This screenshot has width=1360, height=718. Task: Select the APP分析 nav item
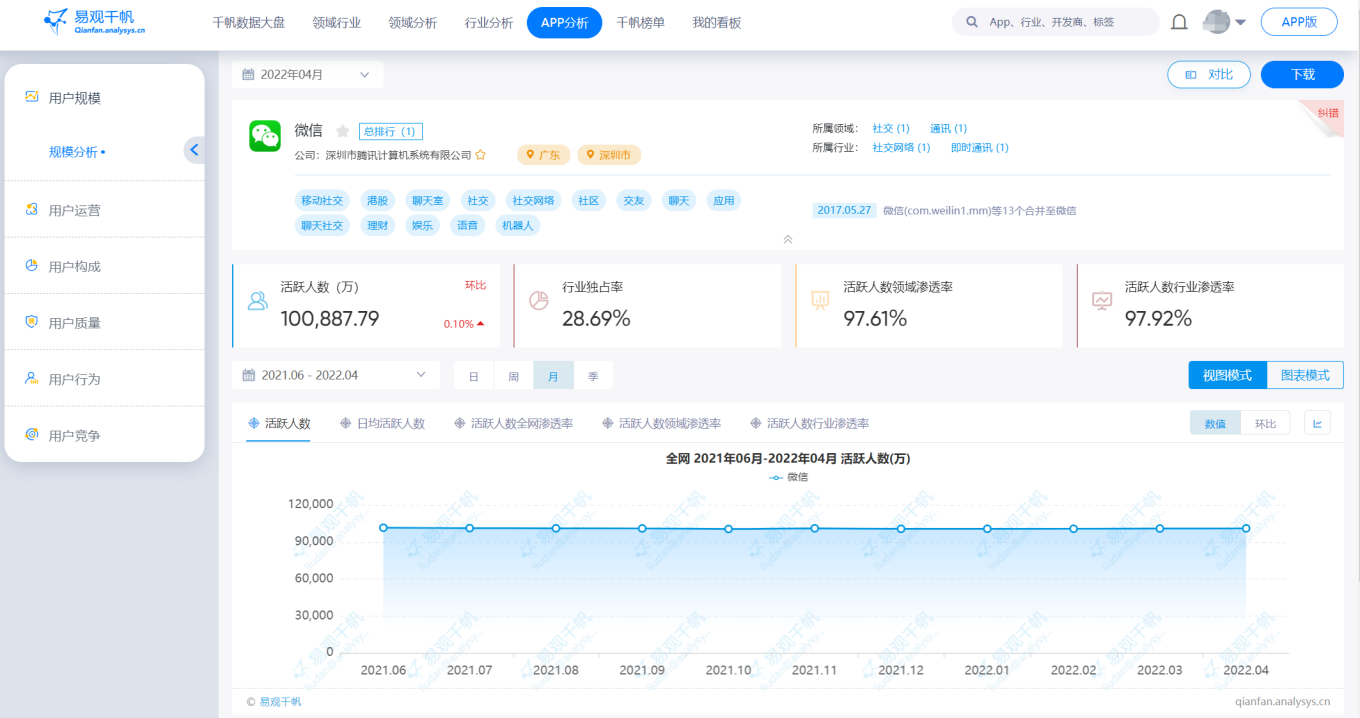564,22
